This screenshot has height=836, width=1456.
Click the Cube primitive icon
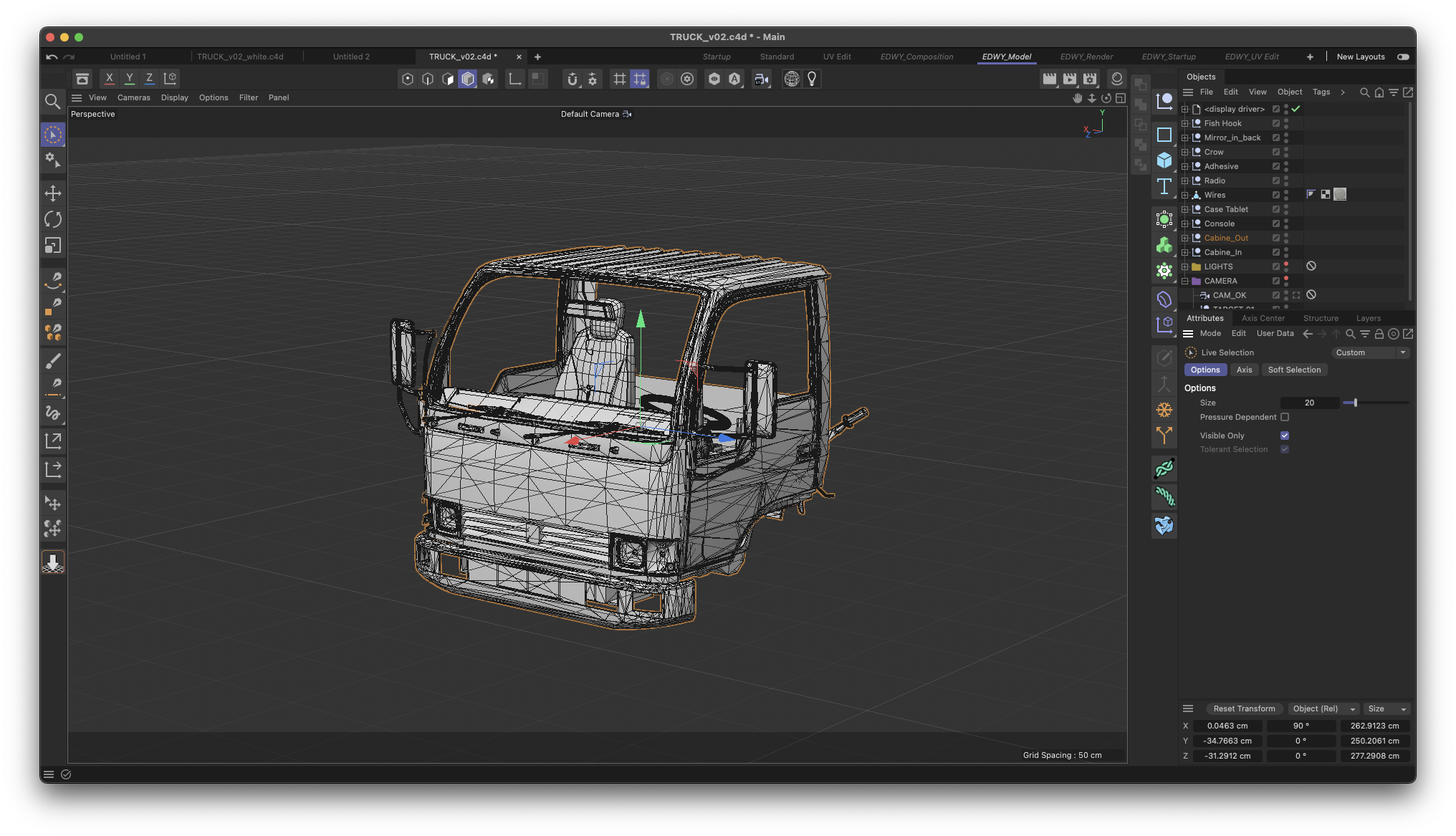[1164, 160]
